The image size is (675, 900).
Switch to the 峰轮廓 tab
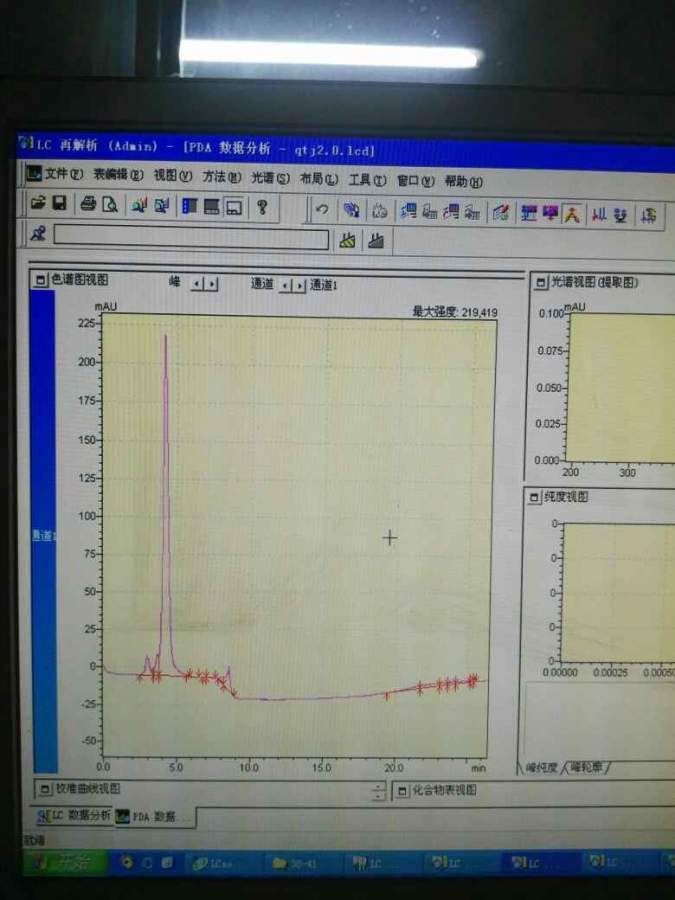(586, 767)
